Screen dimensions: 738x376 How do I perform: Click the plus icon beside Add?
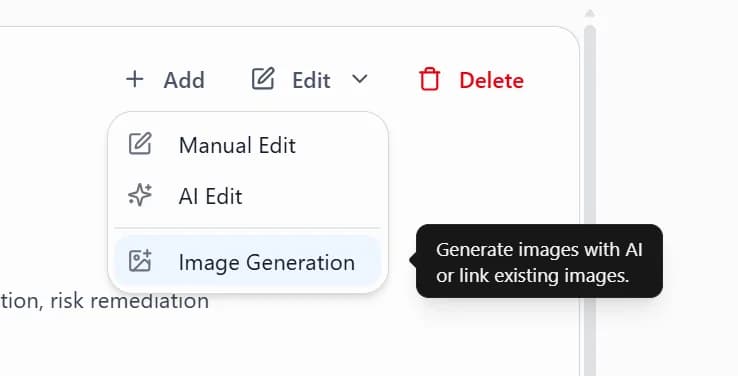point(135,79)
